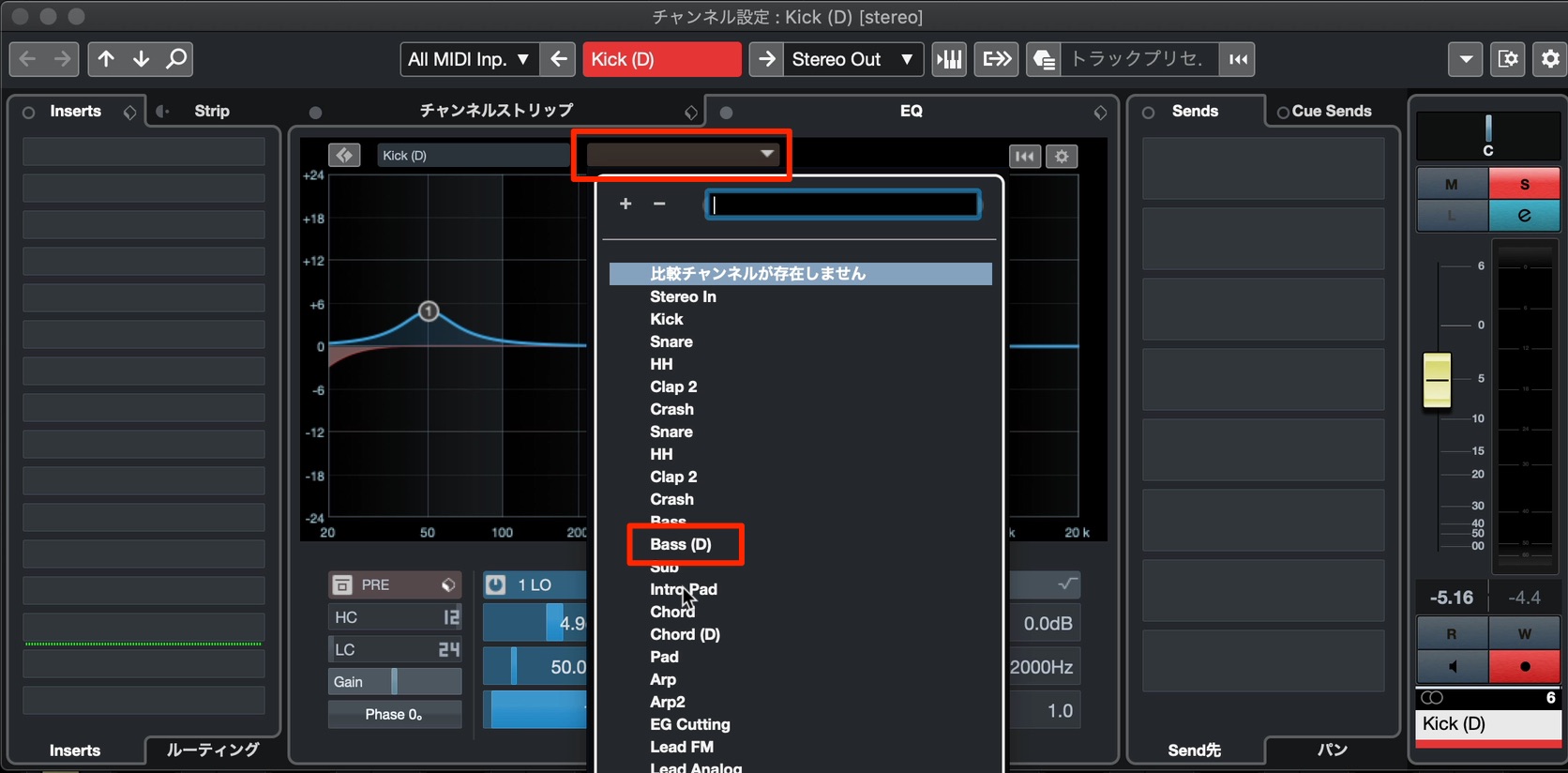Switch to the Cue Sends tab
The width and height of the screenshot is (1568, 773).
pyautogui.click(x=1332, y=111)
